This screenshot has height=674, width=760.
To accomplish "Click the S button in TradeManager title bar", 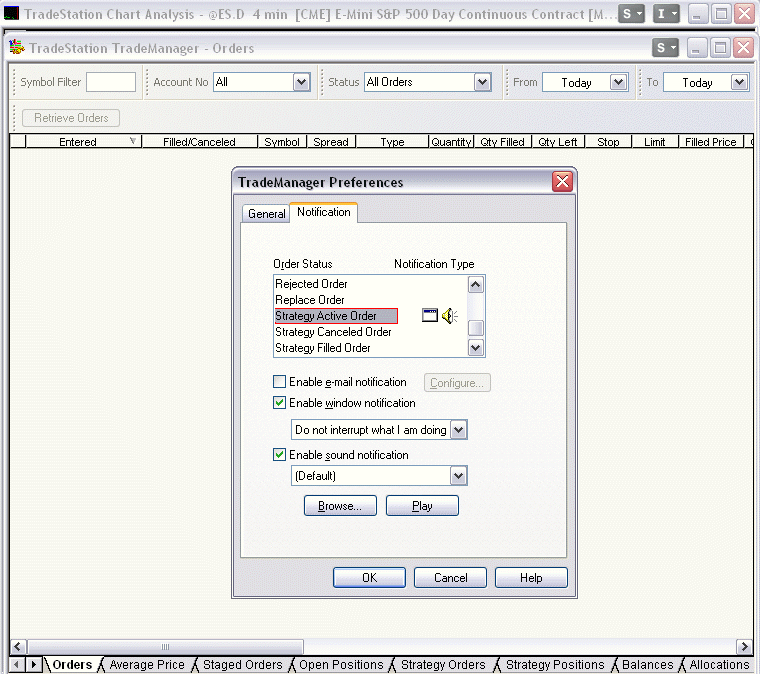I will tap(665, 48).
